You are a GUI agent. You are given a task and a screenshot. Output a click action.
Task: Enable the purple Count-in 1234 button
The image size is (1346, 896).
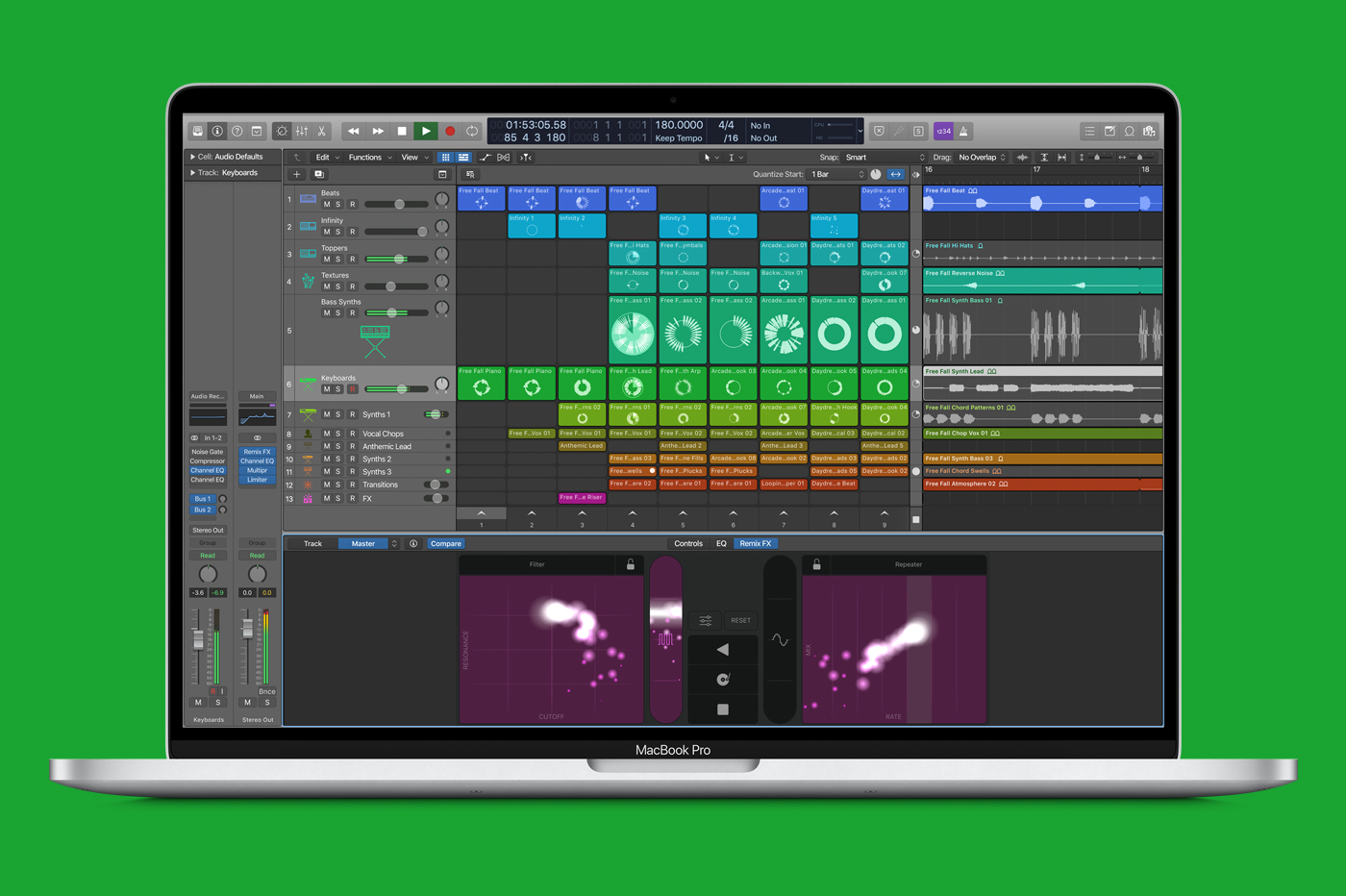click(x=943, y=131)
